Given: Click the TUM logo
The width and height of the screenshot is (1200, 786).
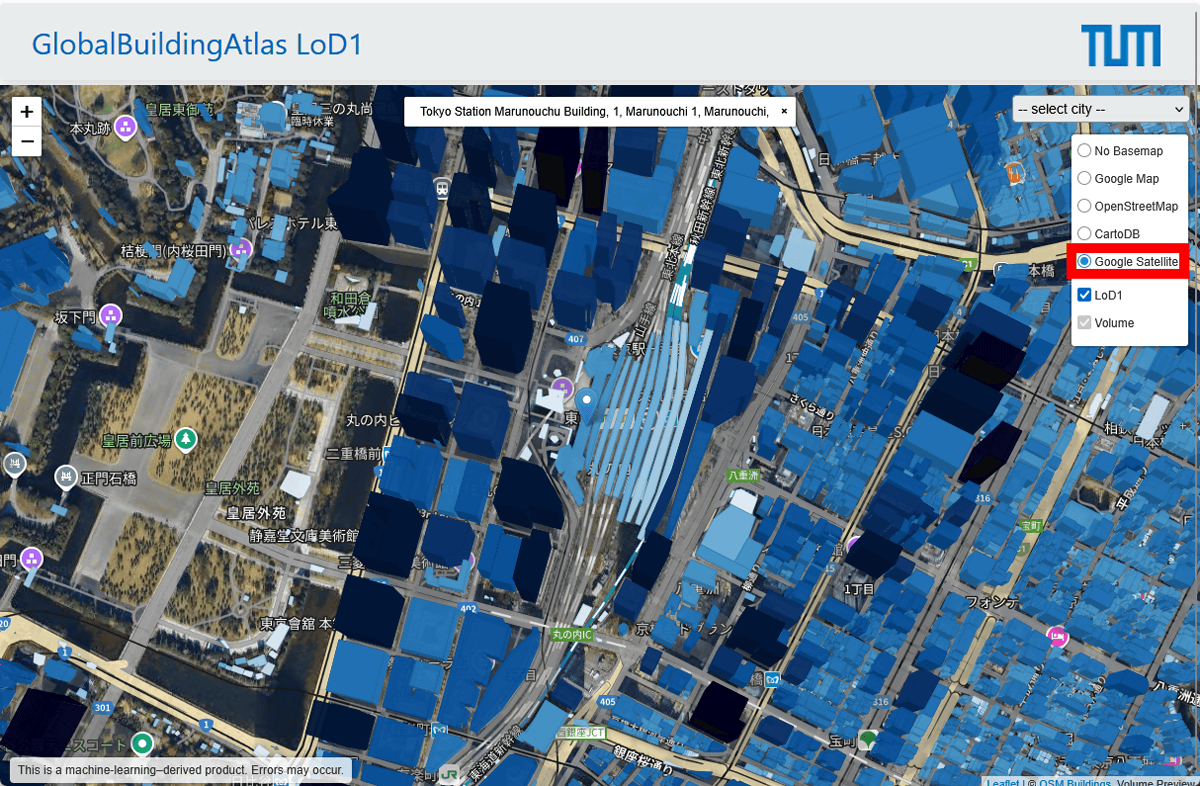Looking at the screenshot, I should coord(1120,46).
